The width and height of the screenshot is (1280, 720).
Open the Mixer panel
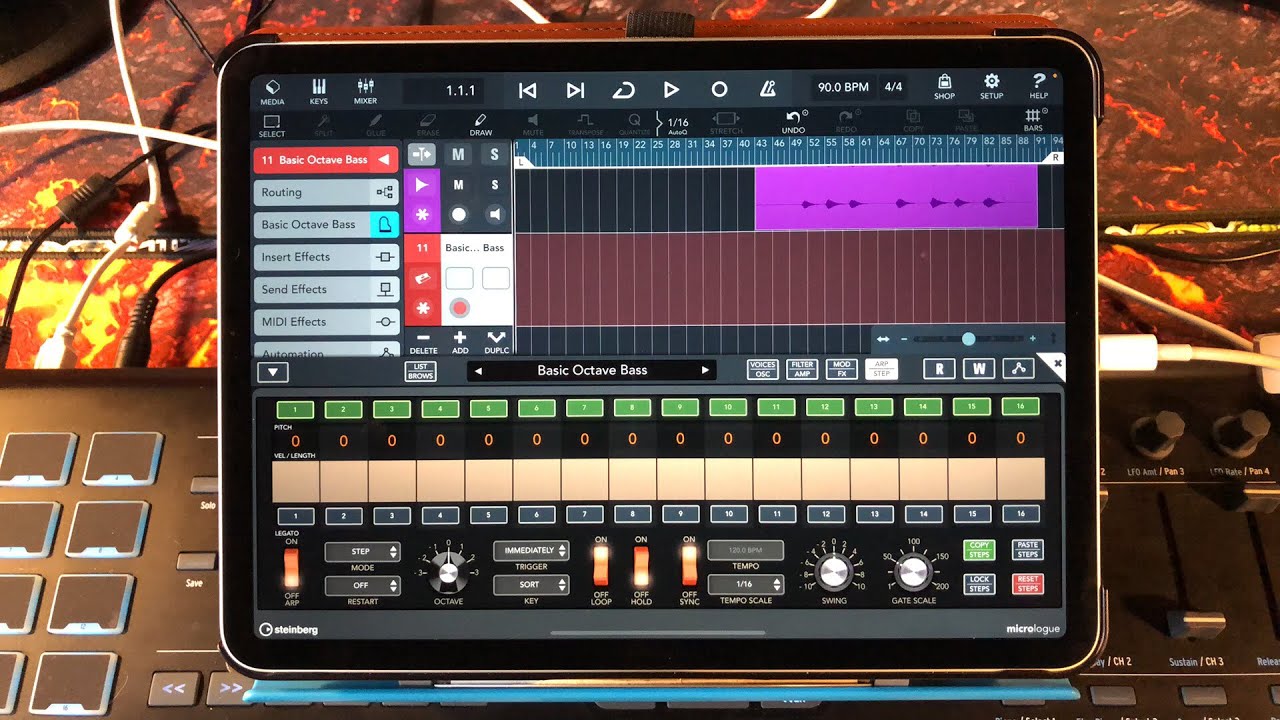365,91
